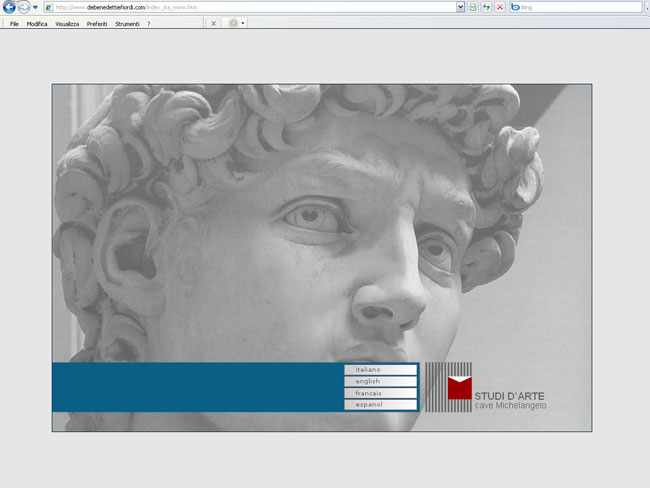Choose the english language button
The image size is (650, 488).
(x=381, y=381)
